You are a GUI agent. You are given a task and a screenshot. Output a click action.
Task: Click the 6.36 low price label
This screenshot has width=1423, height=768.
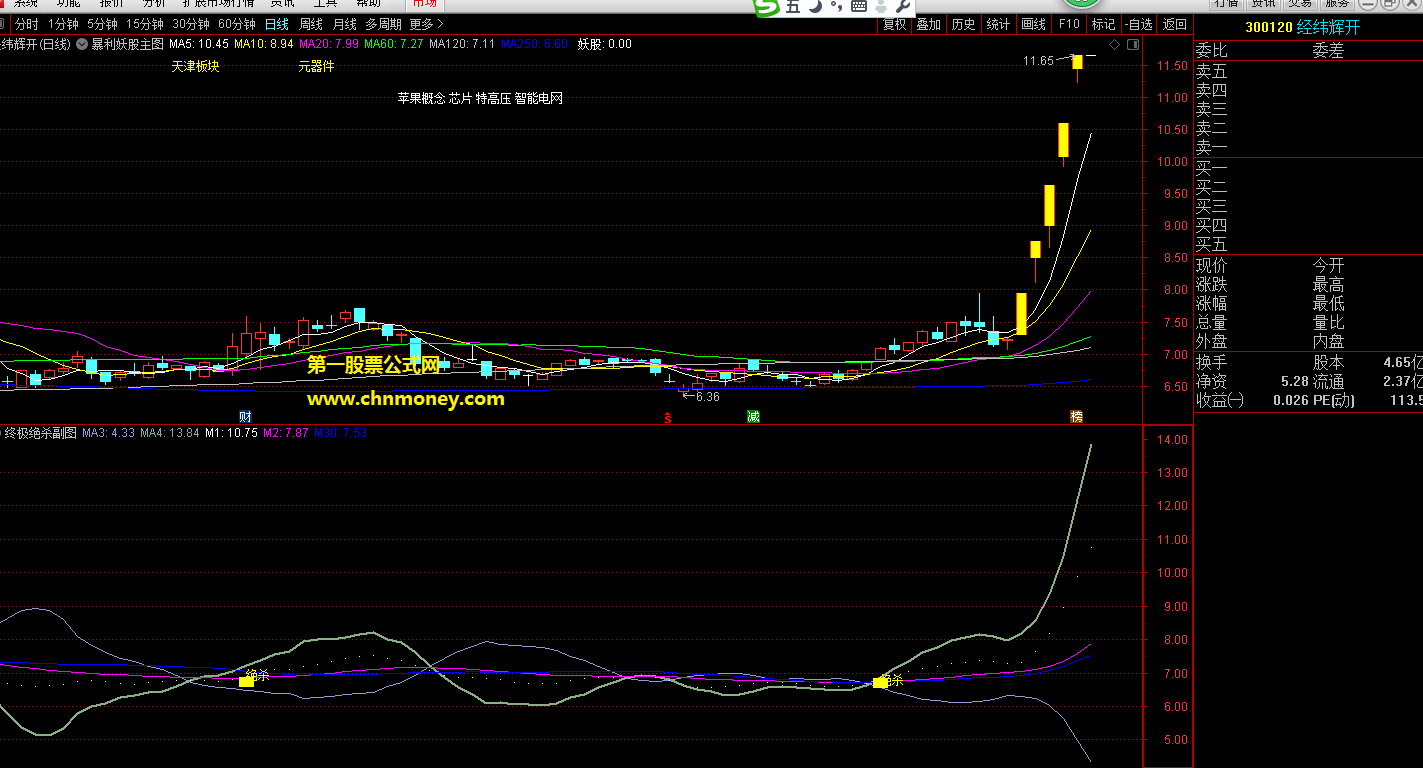click(x=707, y=397)
